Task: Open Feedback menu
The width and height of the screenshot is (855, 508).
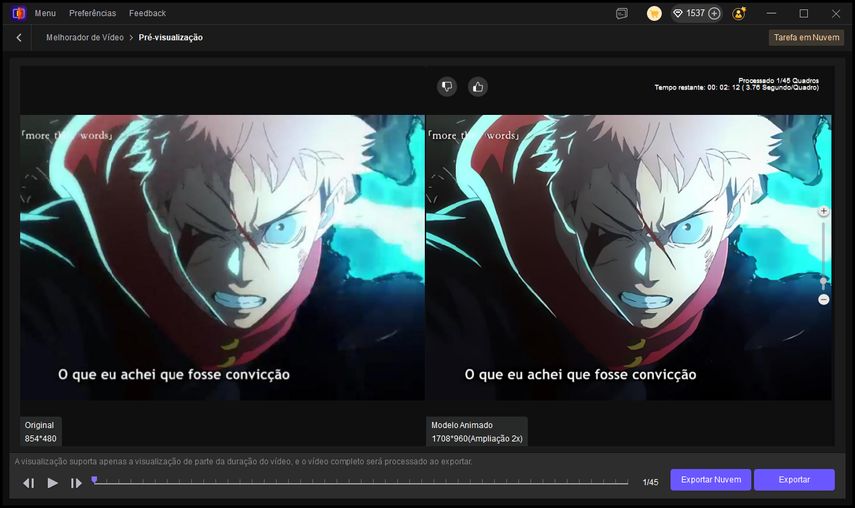Action: coord(147,13)
